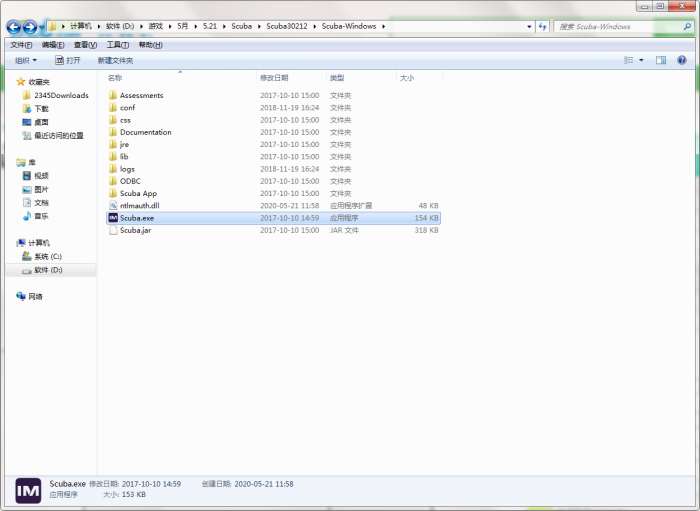Go forward with the Forward arrow button
Viewport: 700px width, 511px height.
click(x=30, y=28)
